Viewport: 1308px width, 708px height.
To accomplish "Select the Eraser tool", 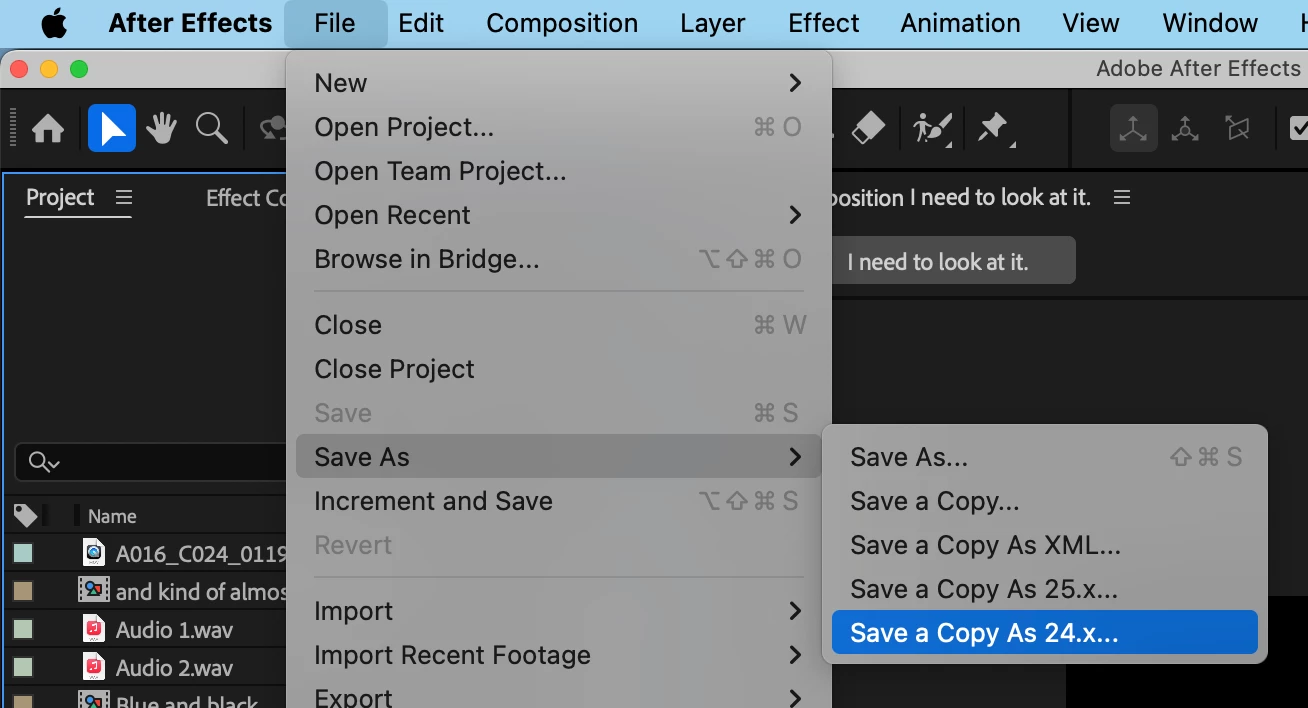I will 868,128.
